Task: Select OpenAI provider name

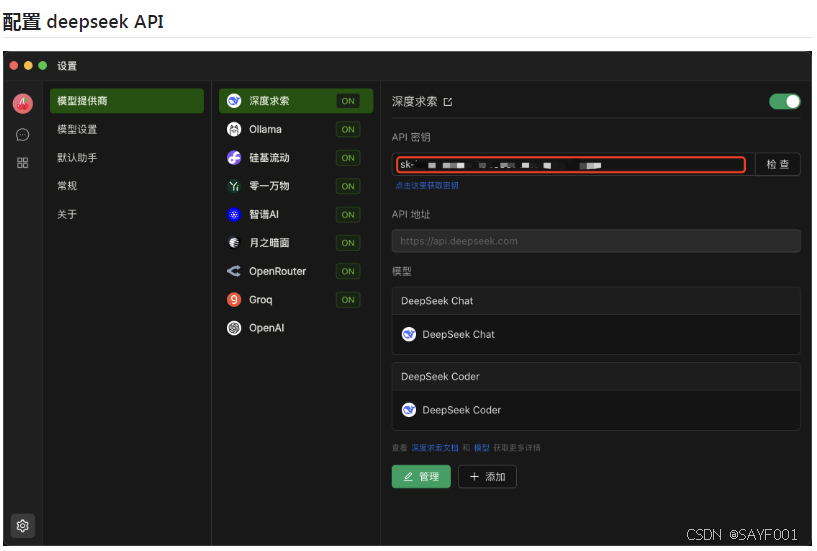Action: pyautogui.click(x=266, y=328)
